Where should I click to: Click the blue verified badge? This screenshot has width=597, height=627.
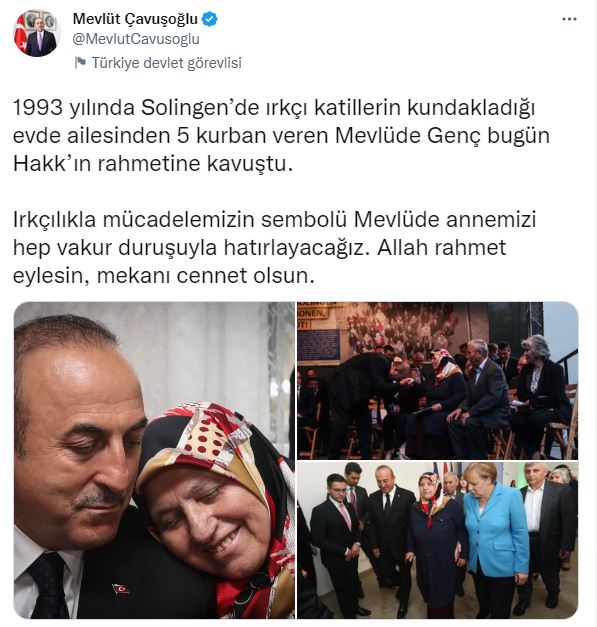(210, 19)
